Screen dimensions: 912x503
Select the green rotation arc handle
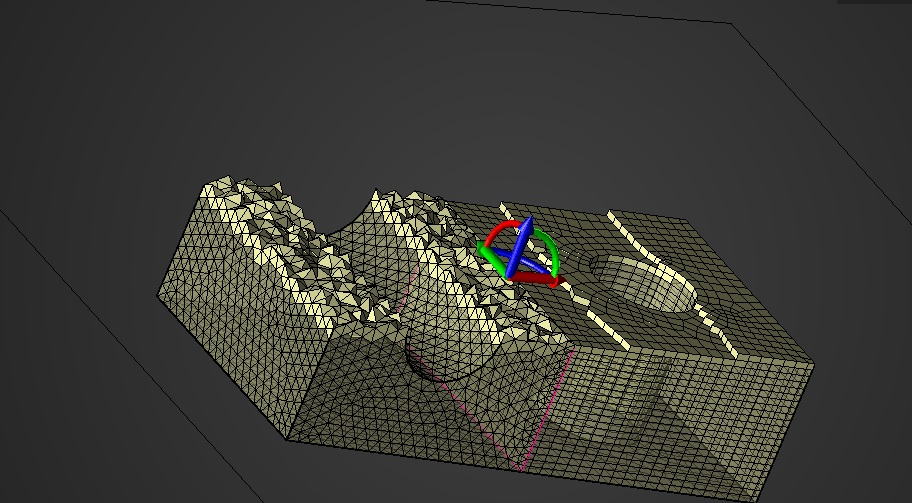pos(552,250)
